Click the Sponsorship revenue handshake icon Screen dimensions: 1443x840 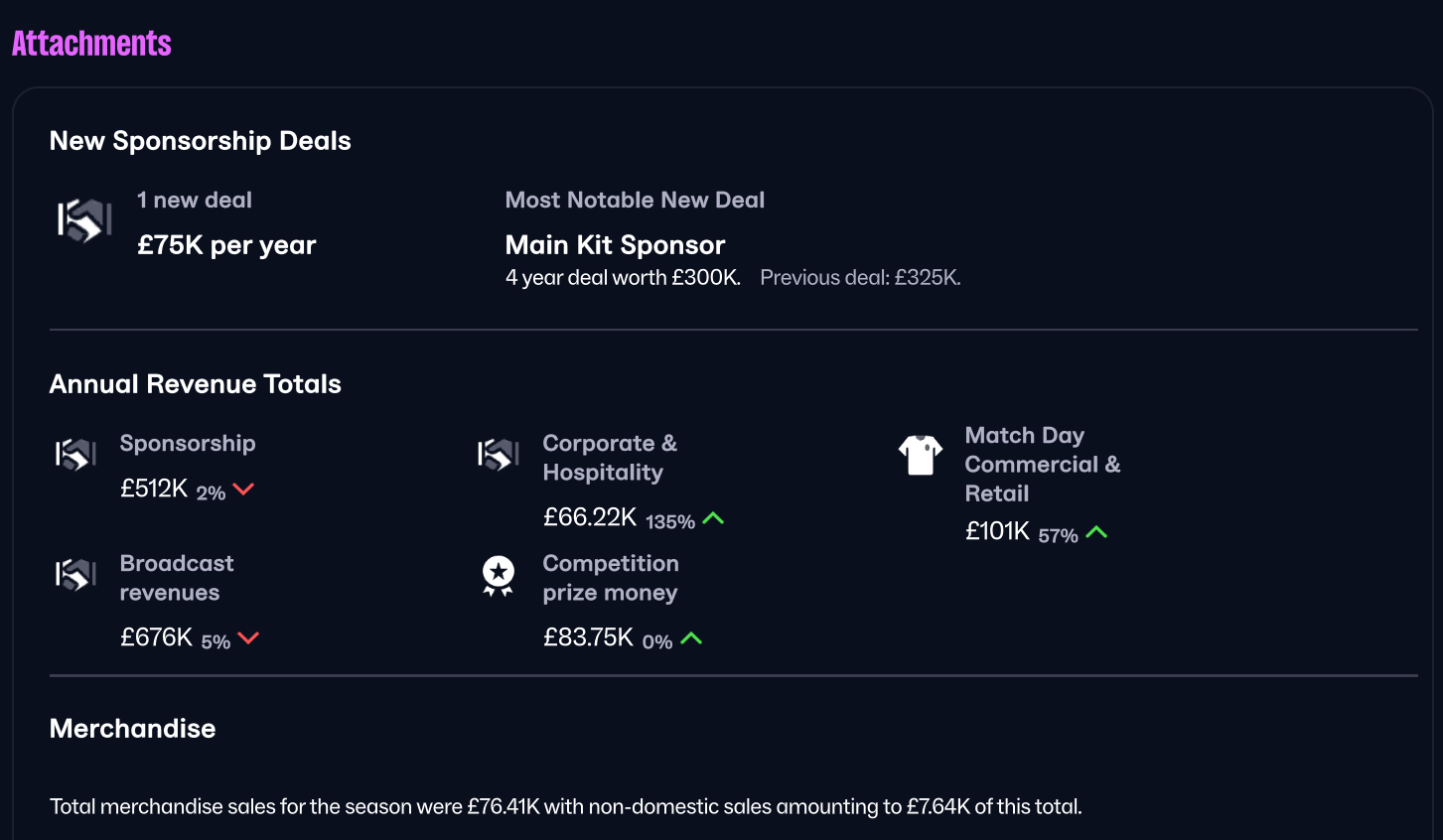click(75, 454)
